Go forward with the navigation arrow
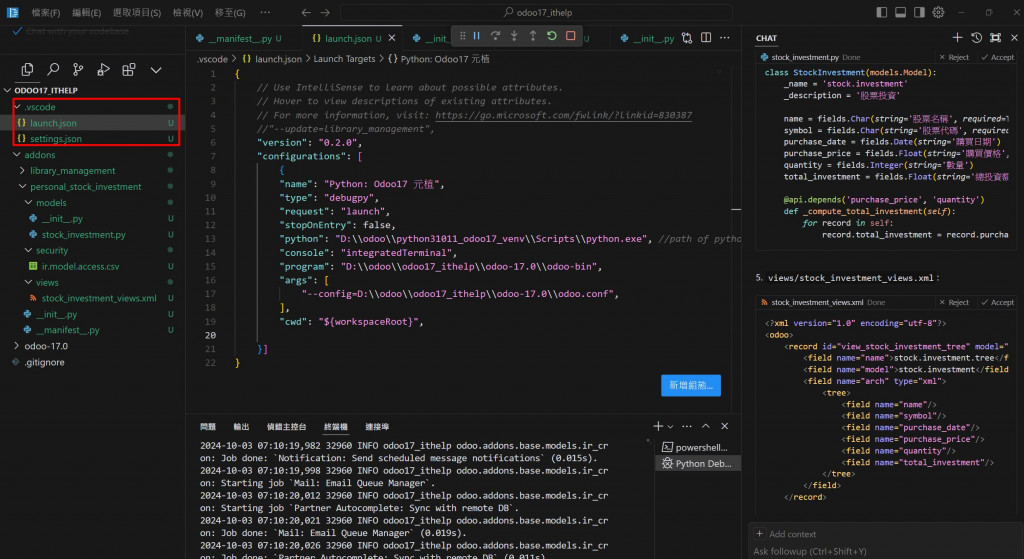This screenshot has width=1024, height=559. 325,12
